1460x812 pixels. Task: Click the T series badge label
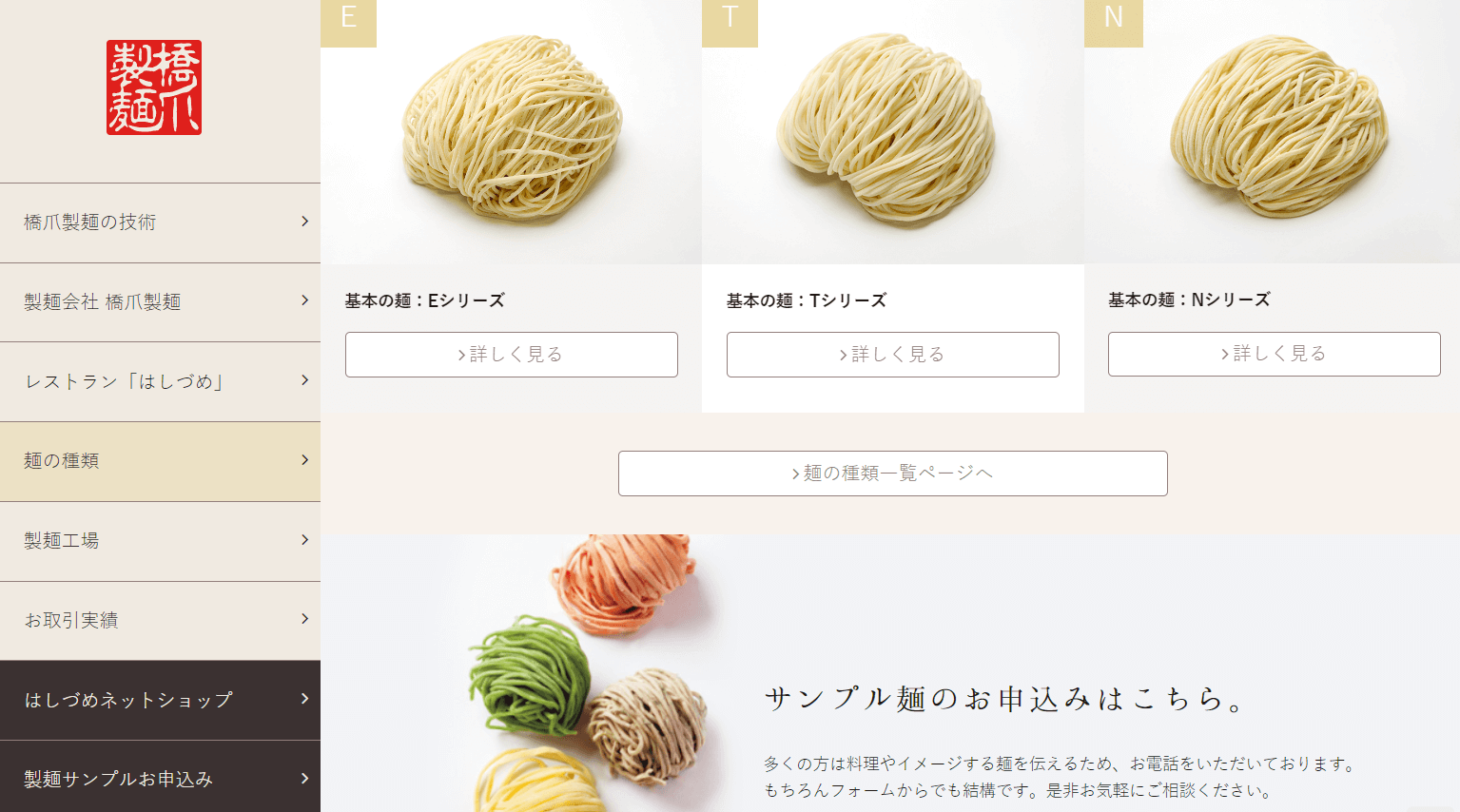tap(730, 21)
